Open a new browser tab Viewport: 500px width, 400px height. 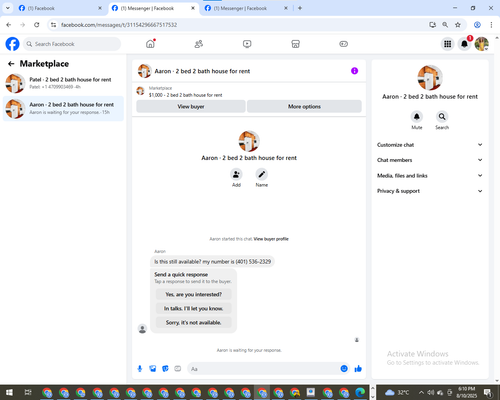(300, 8)
